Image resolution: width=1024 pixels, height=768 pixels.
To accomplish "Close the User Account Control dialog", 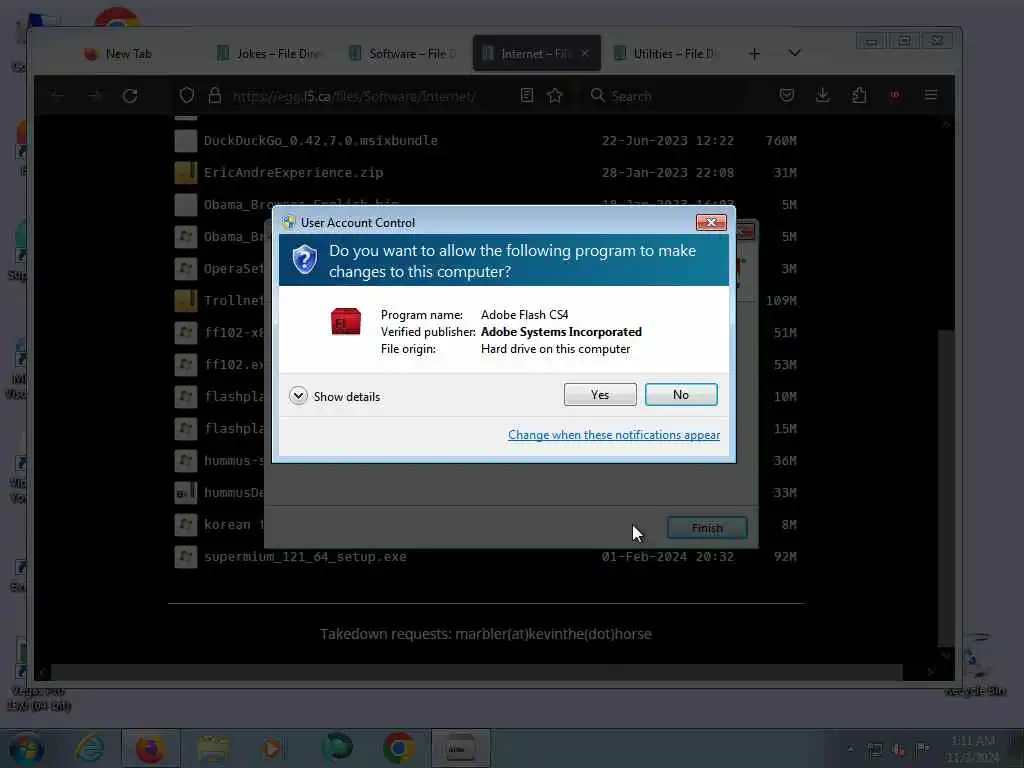I will 711,223.
